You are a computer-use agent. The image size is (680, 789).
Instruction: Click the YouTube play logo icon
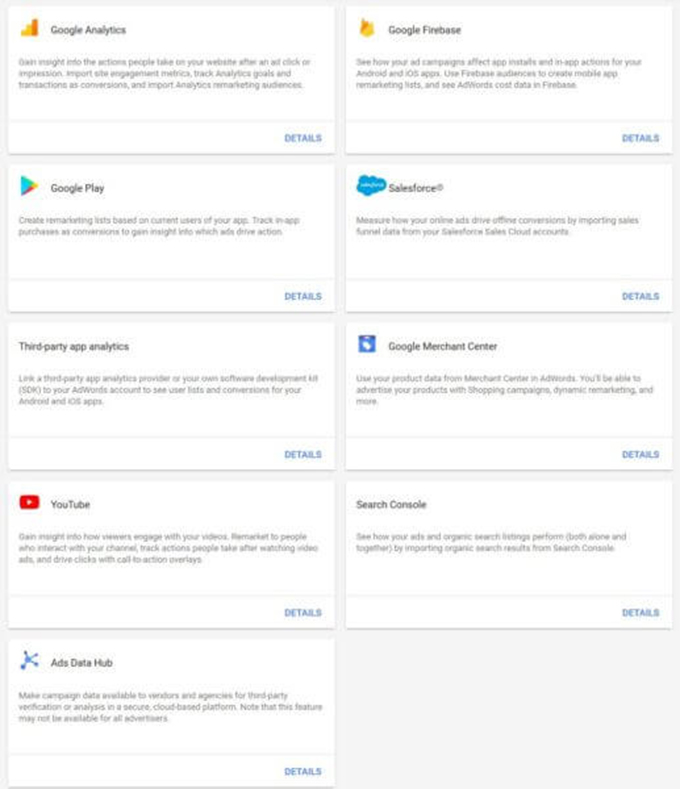(x=29, y=503)
